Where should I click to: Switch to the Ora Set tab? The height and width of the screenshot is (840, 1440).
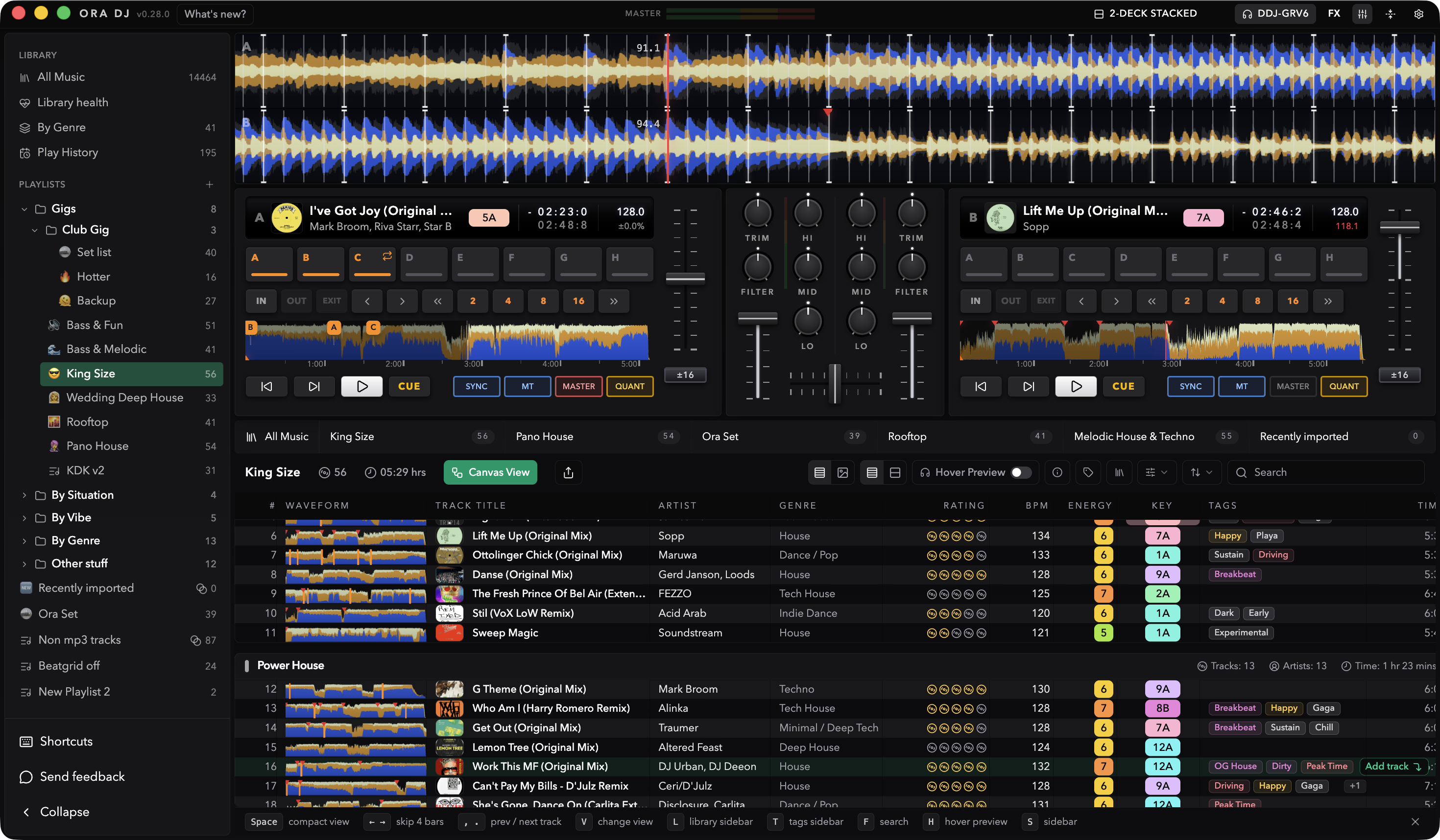[x=784, y=437]
